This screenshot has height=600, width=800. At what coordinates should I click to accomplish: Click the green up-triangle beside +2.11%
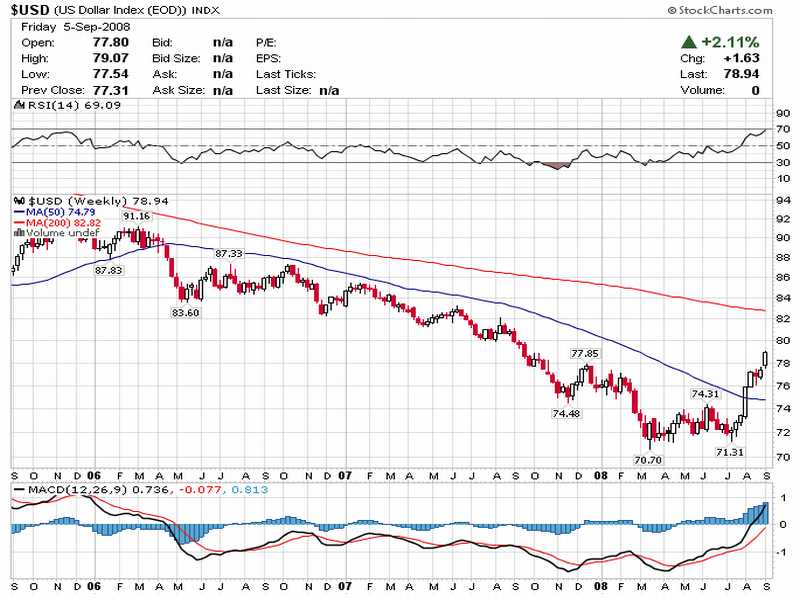(x=689, y=42)
